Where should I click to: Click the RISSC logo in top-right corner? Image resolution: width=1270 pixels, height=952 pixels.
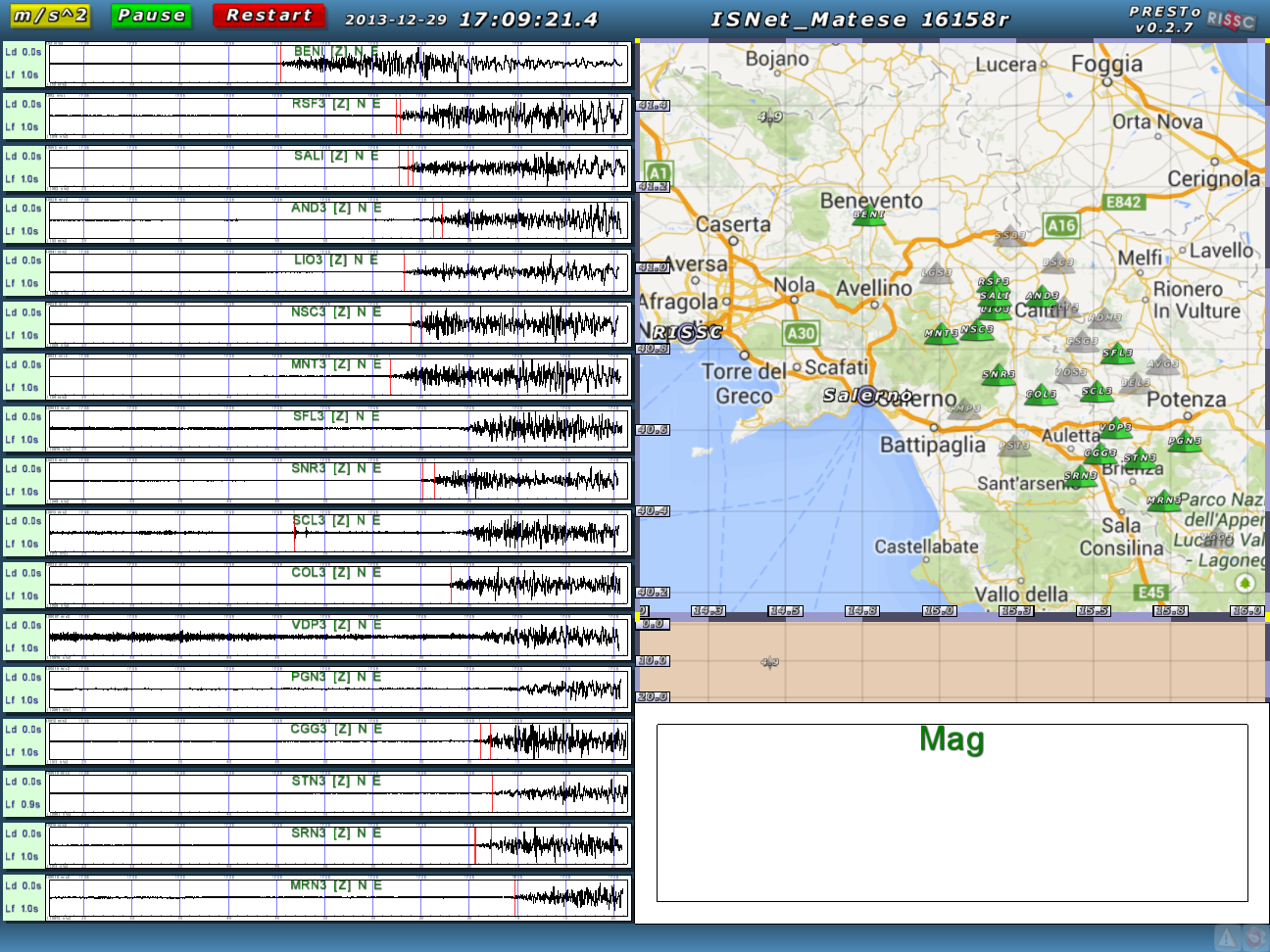click(1231, 20)
